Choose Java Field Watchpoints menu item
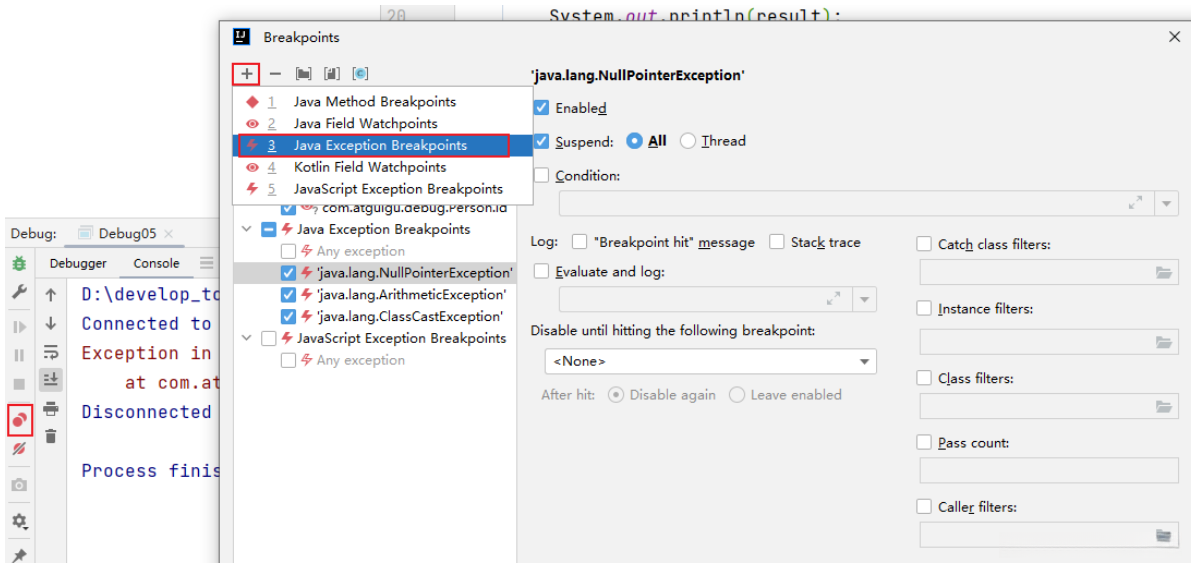The height and width of the screenshot is (567, 1191). tap(382, 123)
